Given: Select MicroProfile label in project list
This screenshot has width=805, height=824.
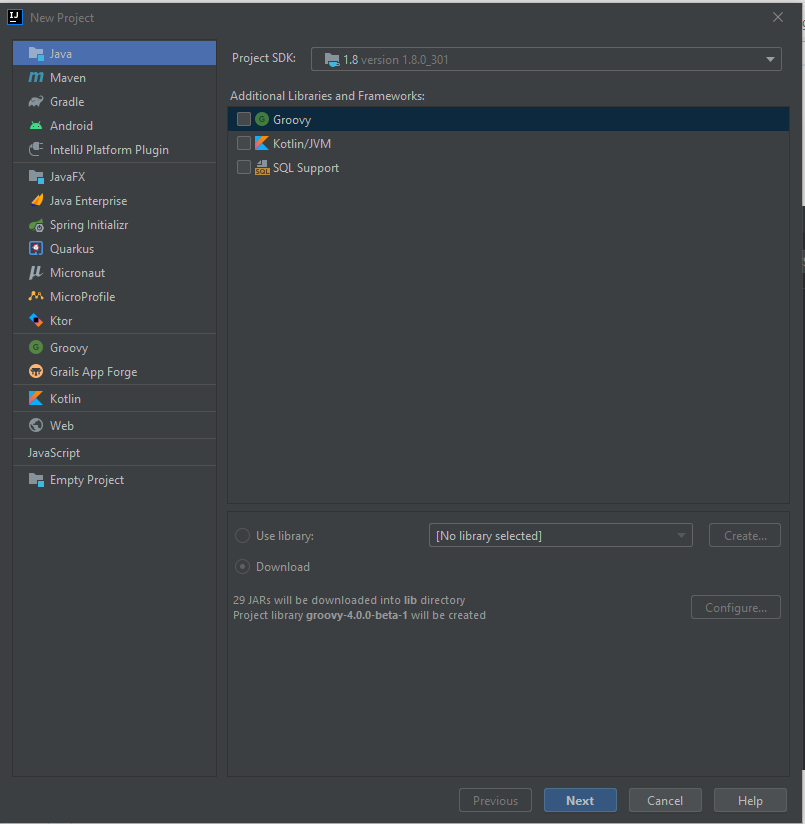Looking at the screenshot, I should point(82,297).
